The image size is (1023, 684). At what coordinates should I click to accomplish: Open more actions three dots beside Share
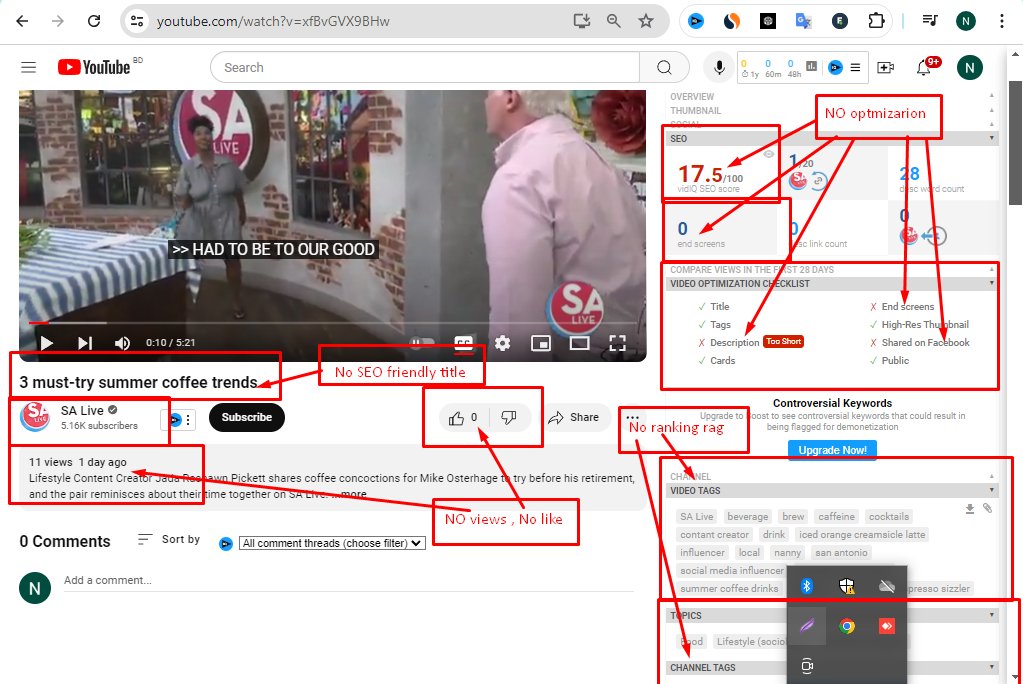(x=632, y=418)
